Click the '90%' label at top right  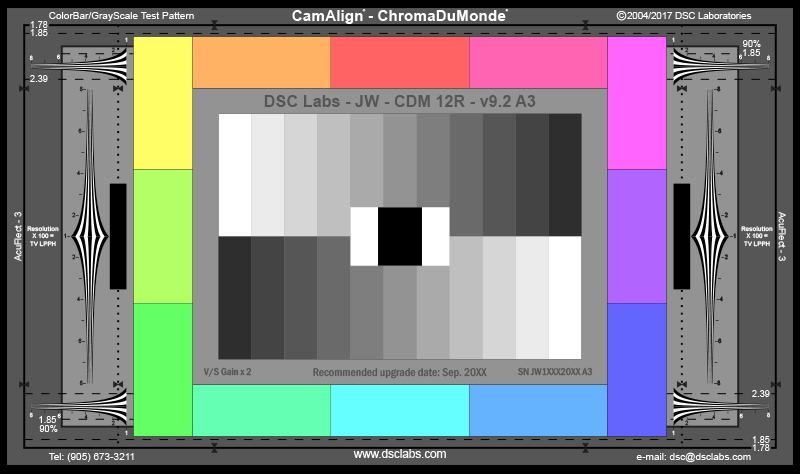tap(751, 44)
